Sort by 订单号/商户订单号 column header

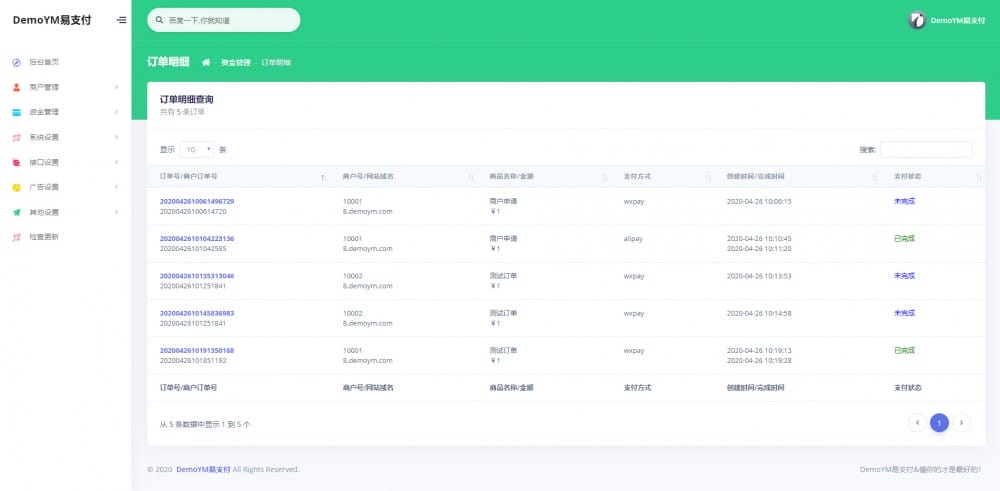click(x=240, y=176)
